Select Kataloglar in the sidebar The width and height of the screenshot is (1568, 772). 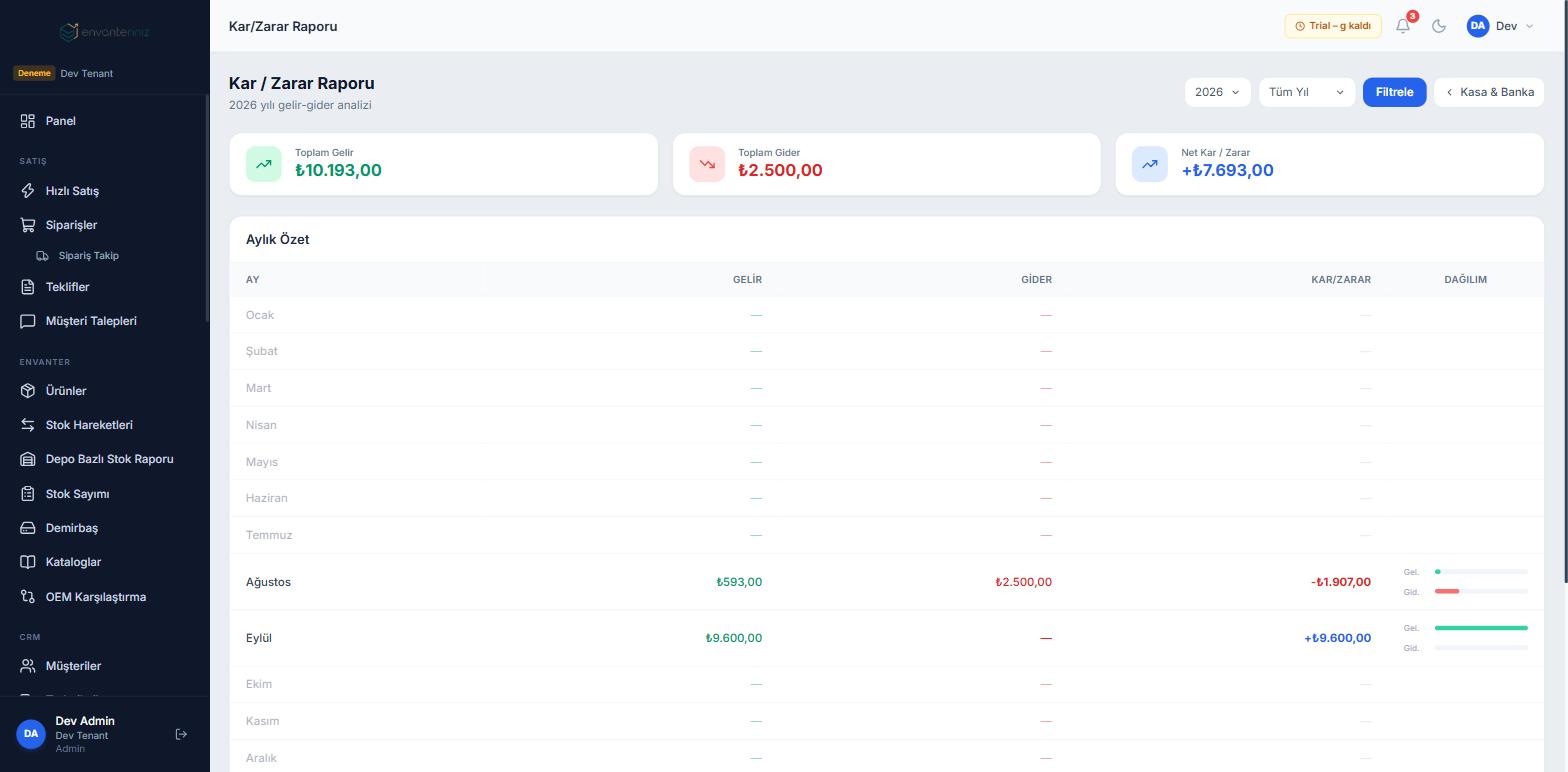tap(73, 562)
